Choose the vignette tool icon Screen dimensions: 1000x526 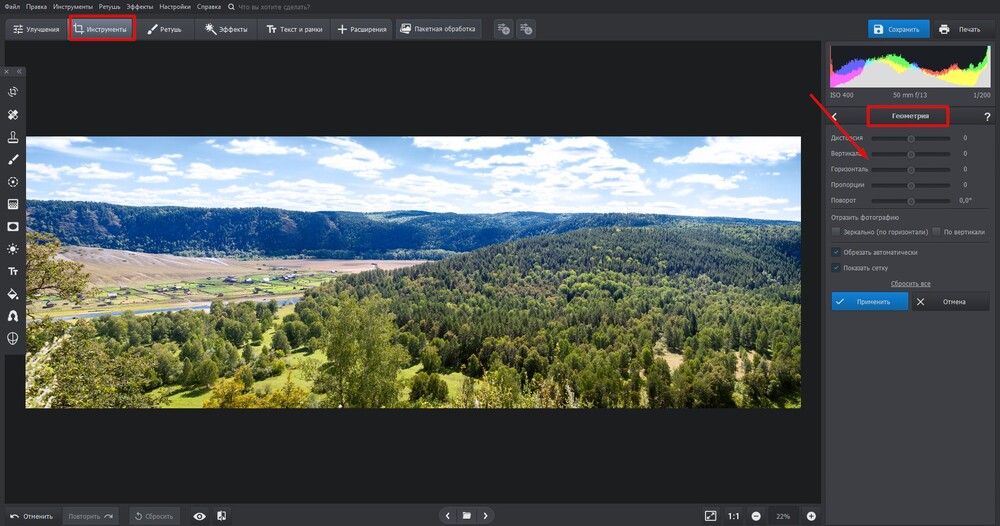[x=13, y=227]
